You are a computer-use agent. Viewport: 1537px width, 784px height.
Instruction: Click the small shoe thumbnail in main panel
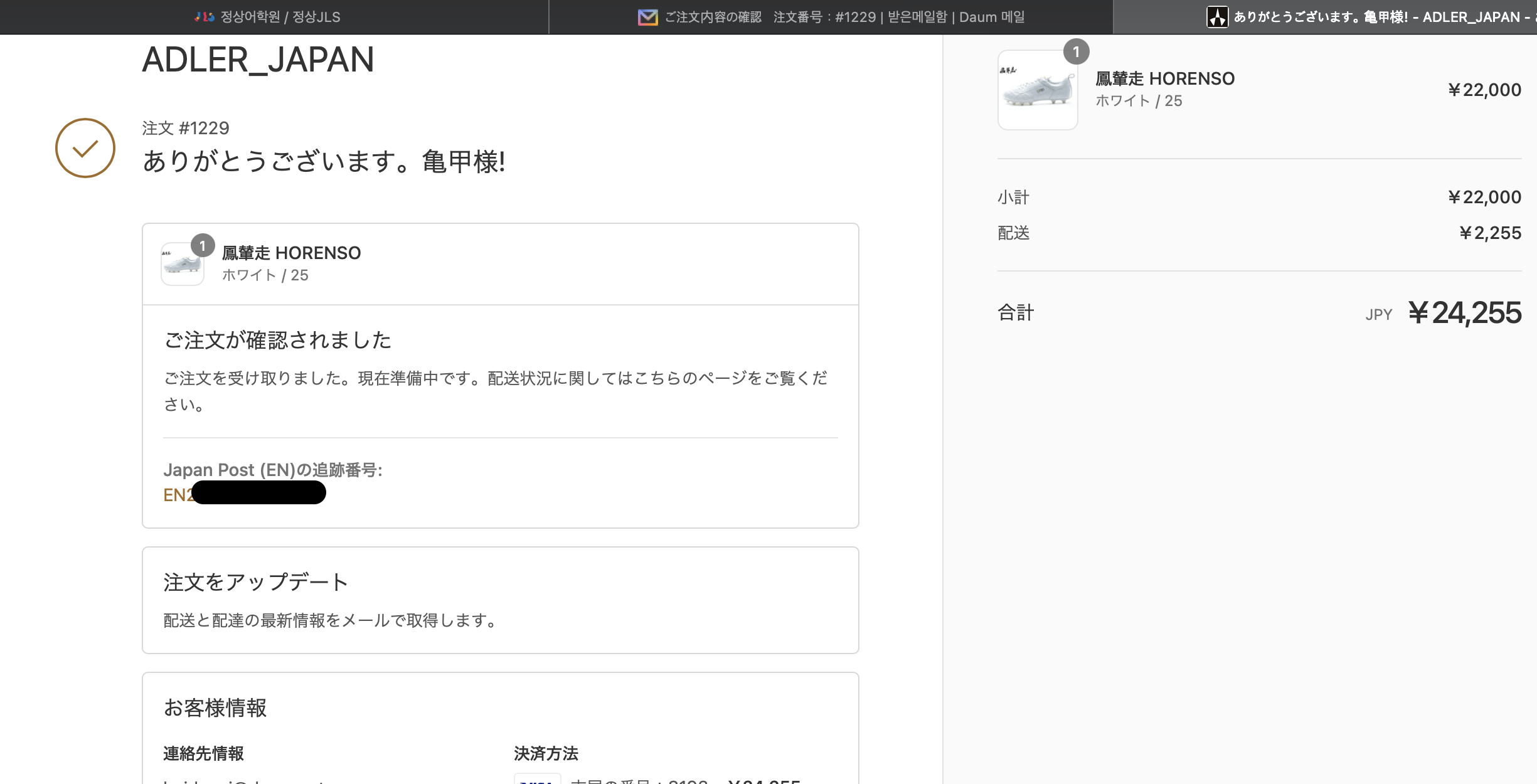pyautogui.click(x=182, y=265)
